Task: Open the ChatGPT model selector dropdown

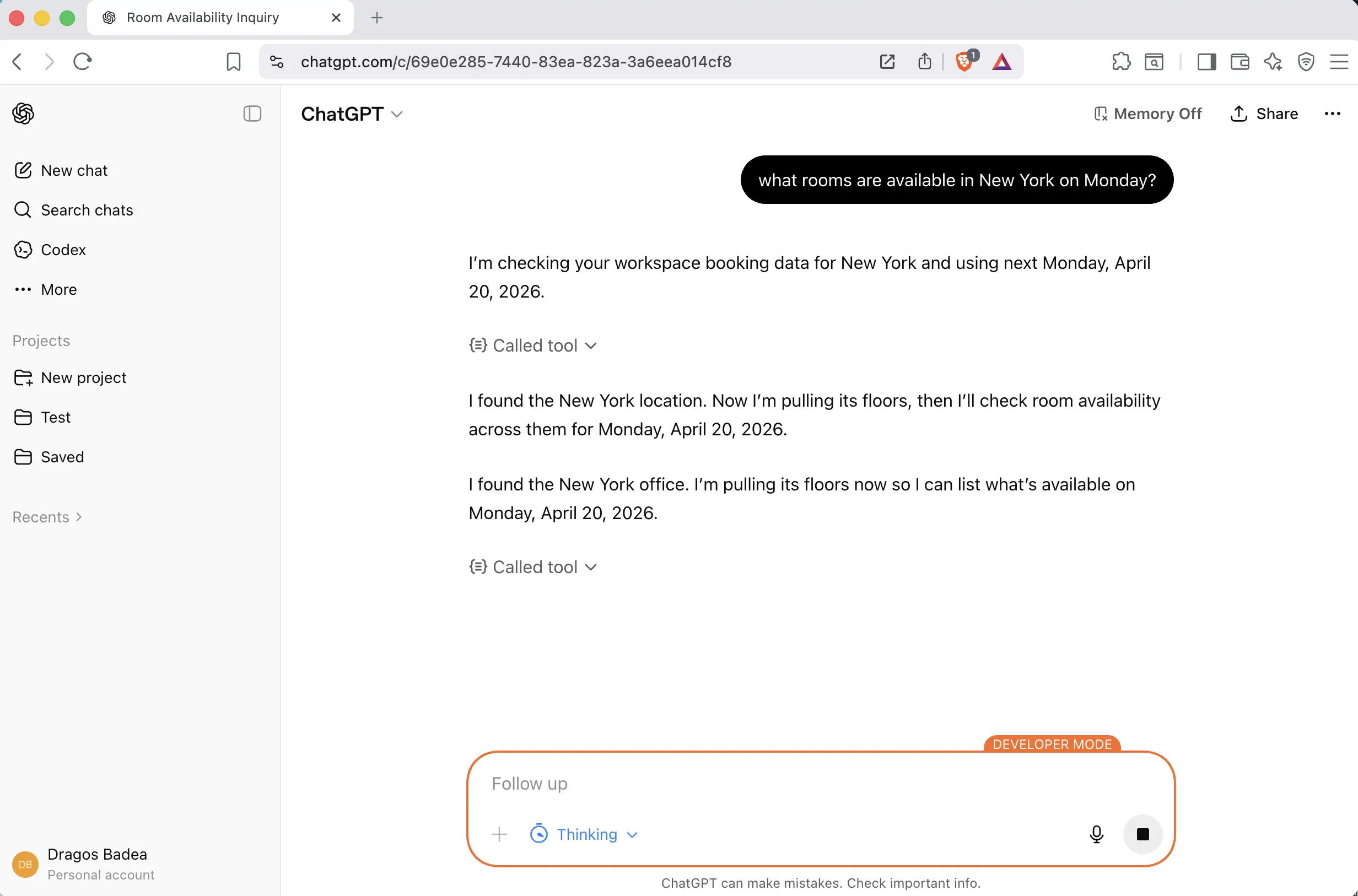Action: 352,114
